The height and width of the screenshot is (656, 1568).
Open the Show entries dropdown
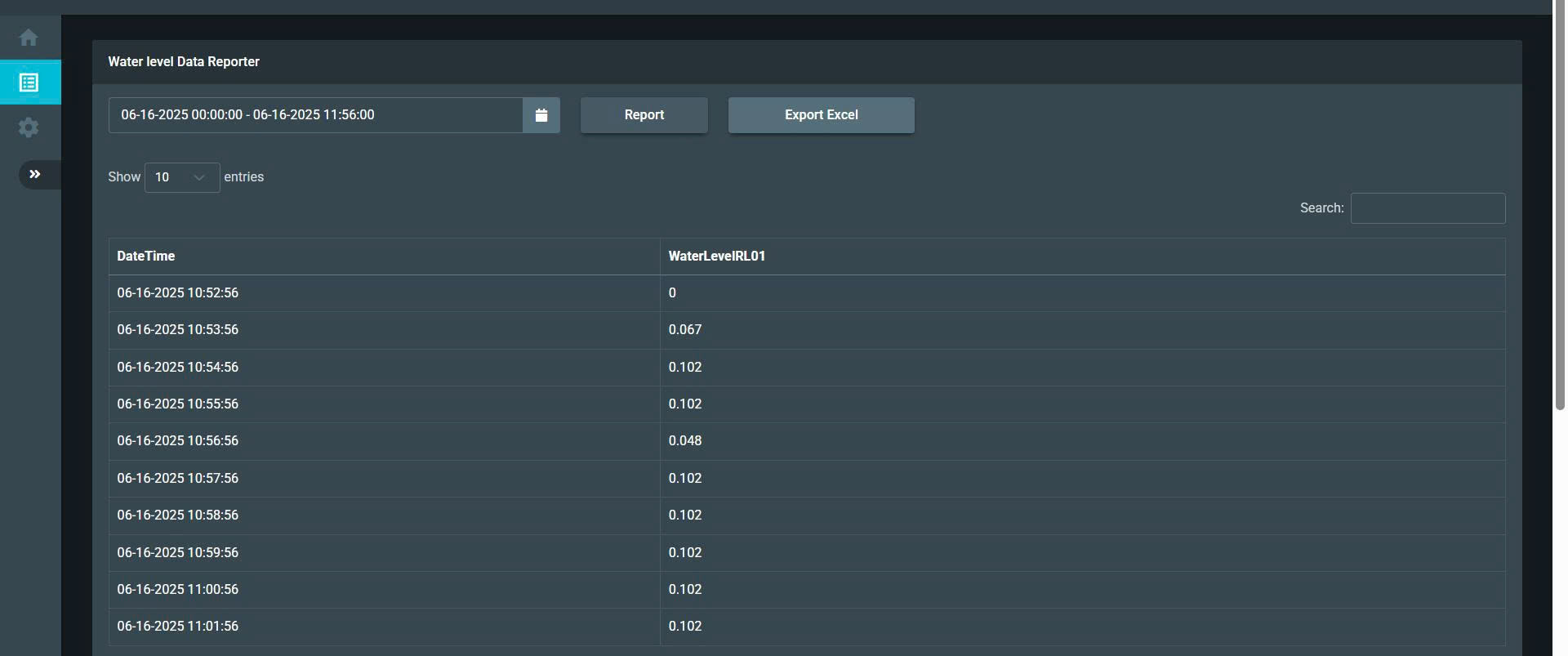click(x=181, y=177)
